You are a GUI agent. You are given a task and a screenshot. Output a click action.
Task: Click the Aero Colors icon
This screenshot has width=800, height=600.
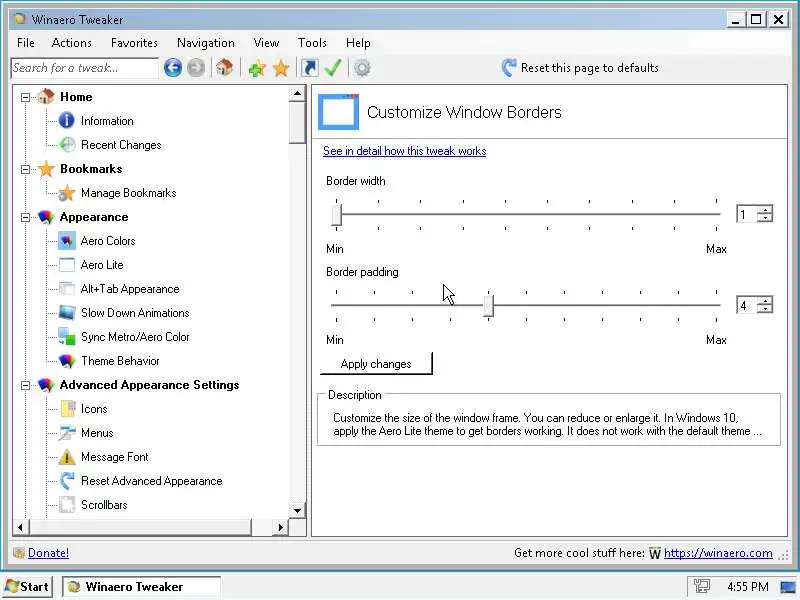(x=67, y=241)
